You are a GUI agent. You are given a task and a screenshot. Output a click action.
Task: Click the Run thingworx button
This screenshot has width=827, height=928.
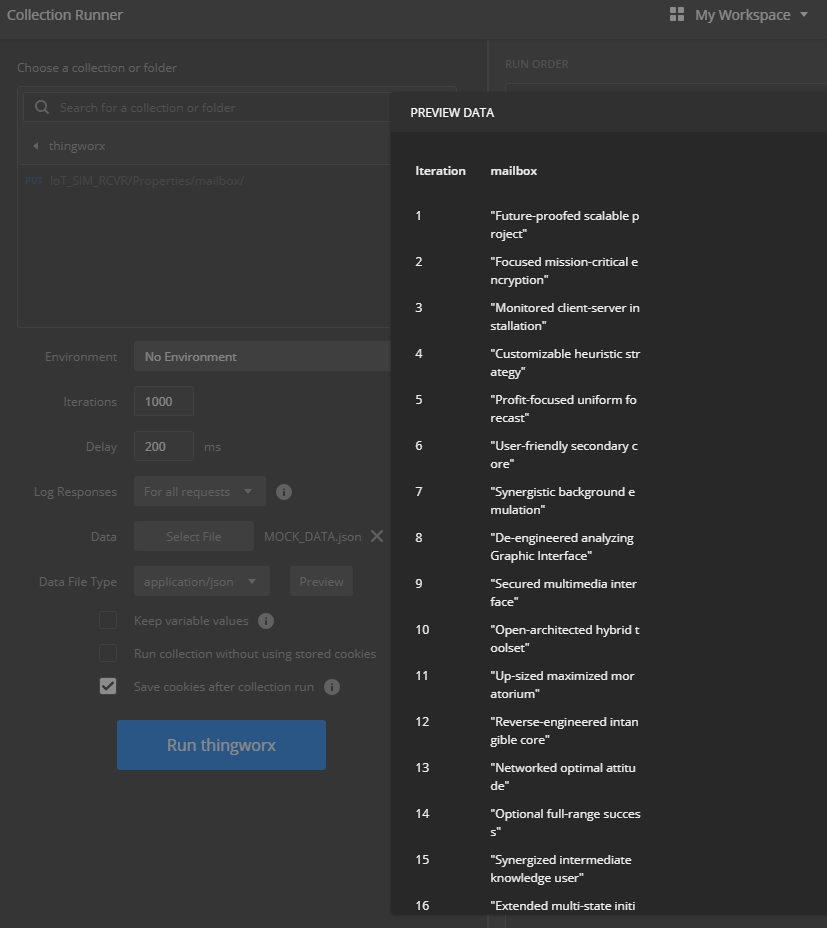pos(221,744)
